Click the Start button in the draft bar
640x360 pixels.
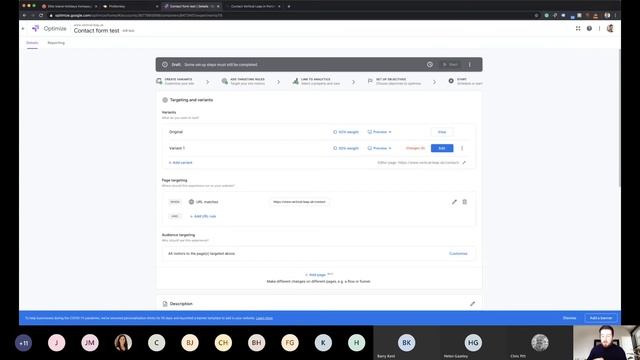point(450,64)
